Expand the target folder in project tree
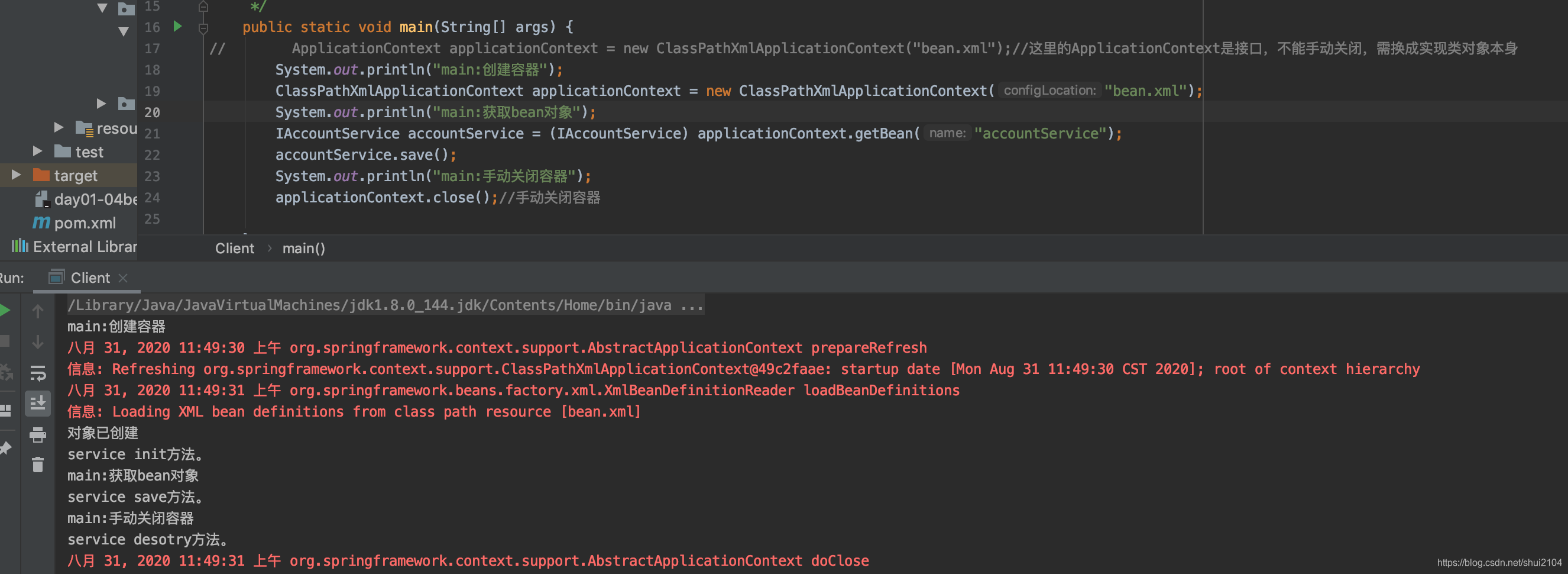 click(17, 176)
